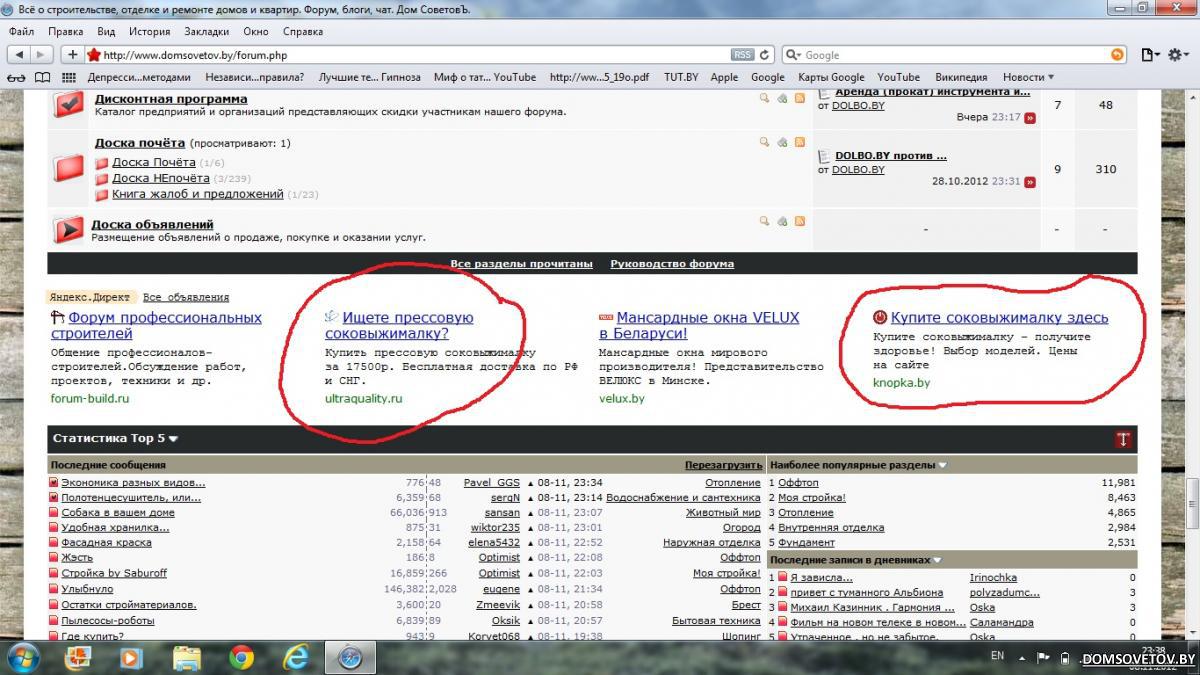Click the red collapse icon on statistics bar
The width and height of the screenshot is (1200, 675).
1123,439
